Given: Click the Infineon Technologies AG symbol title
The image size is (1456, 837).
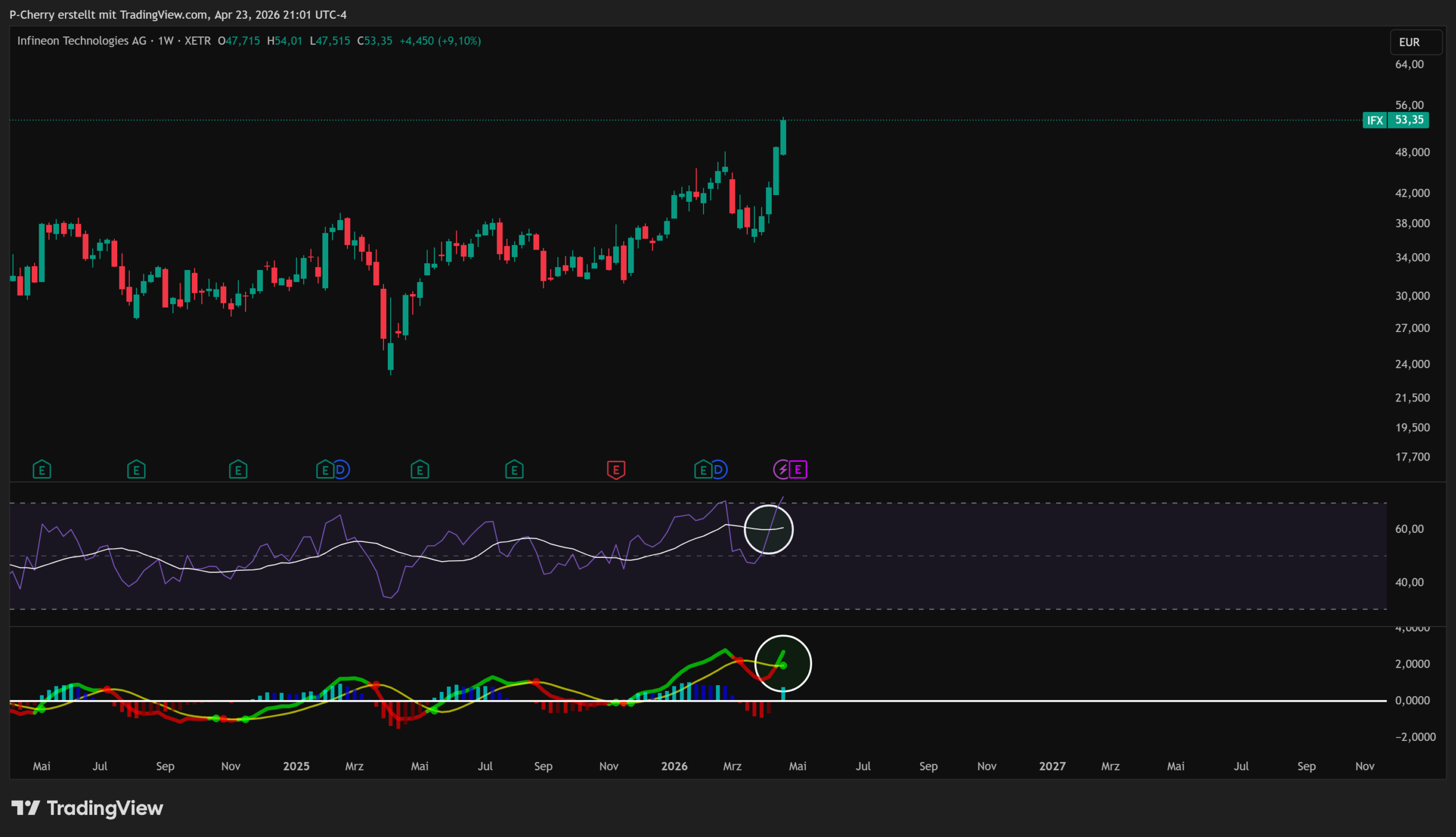Looking at the screenshot, I should pos(82,41).
